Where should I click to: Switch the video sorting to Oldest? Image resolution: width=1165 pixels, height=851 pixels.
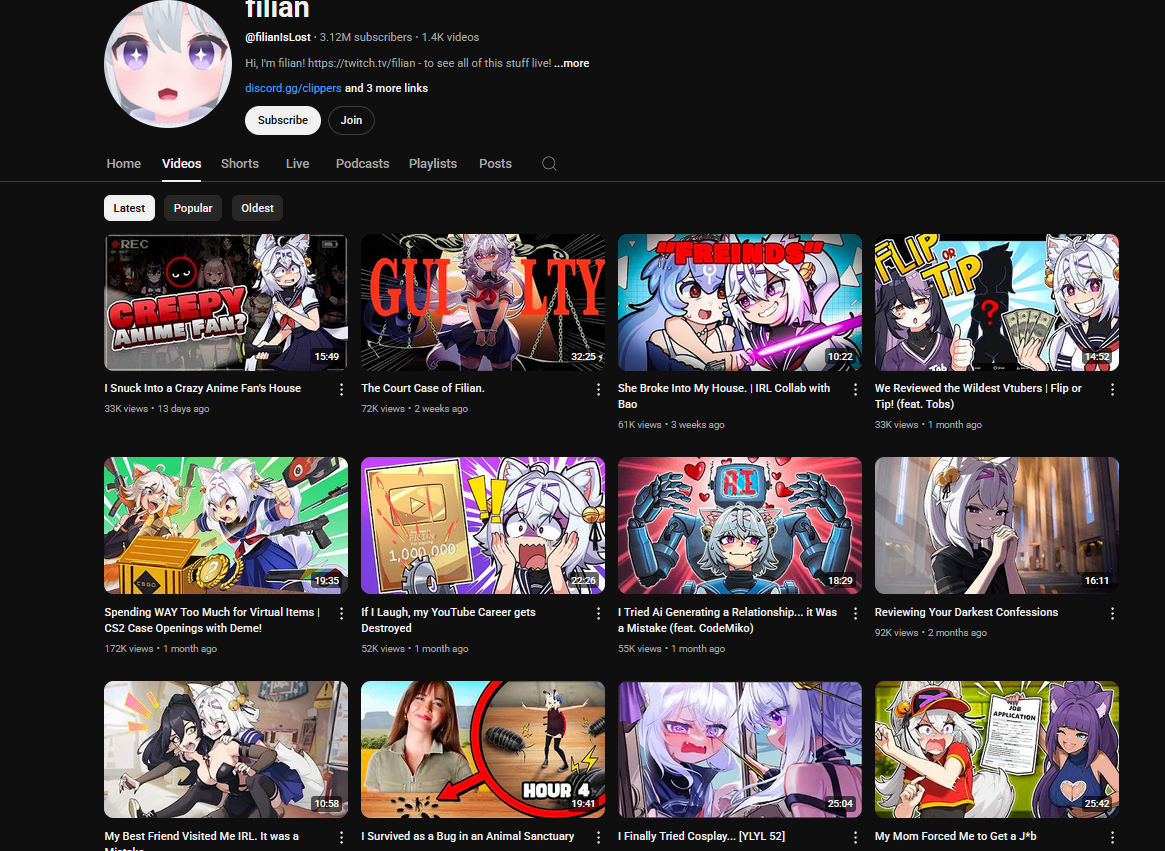(x=257, y=208)
